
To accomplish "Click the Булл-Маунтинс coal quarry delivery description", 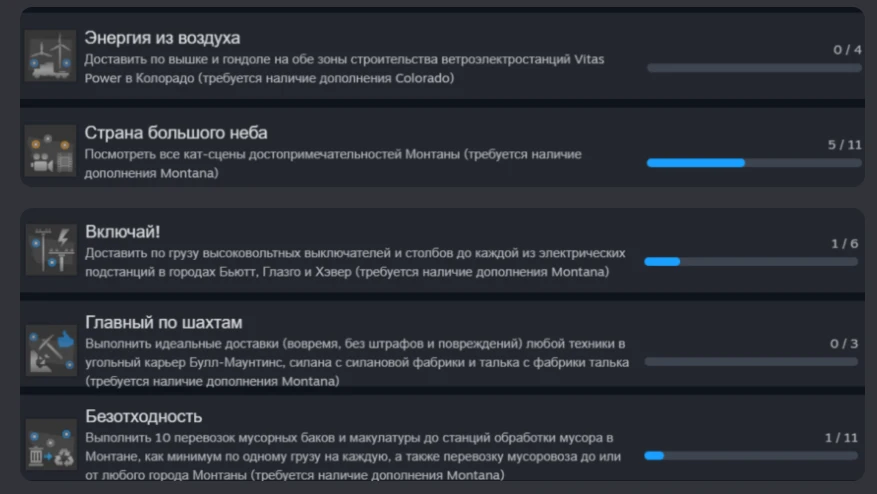I will click(x=357, y=362).
